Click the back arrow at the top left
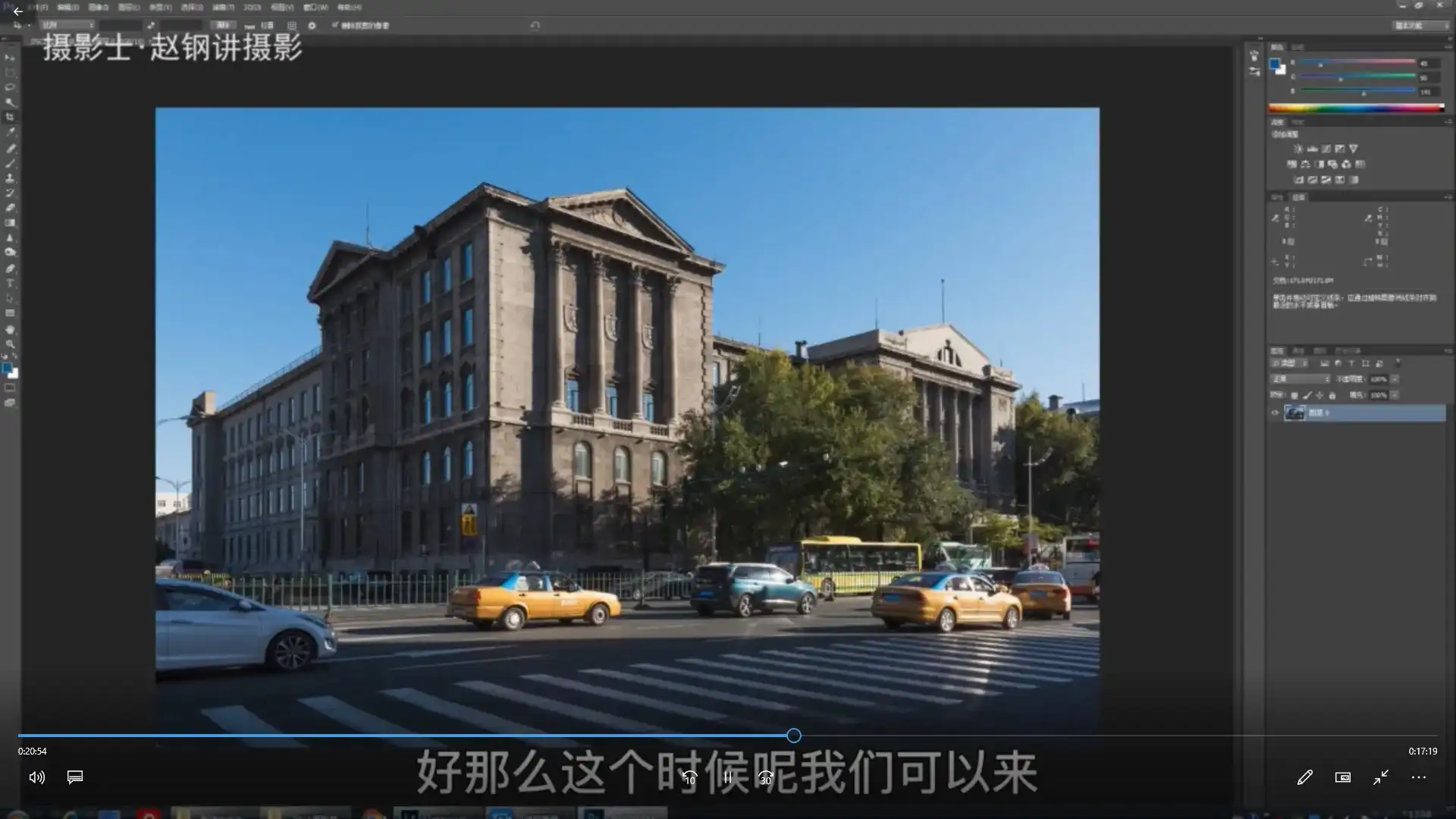The height and width of the screenshot is (819, 1456). click(17, 11)
